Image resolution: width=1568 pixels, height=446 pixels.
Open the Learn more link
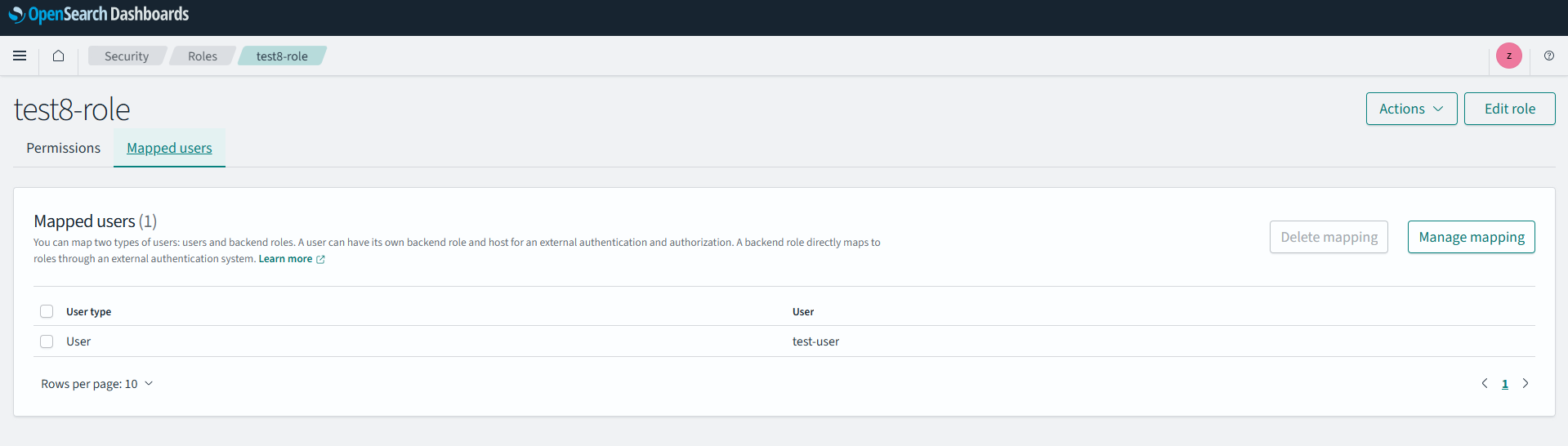285,259
